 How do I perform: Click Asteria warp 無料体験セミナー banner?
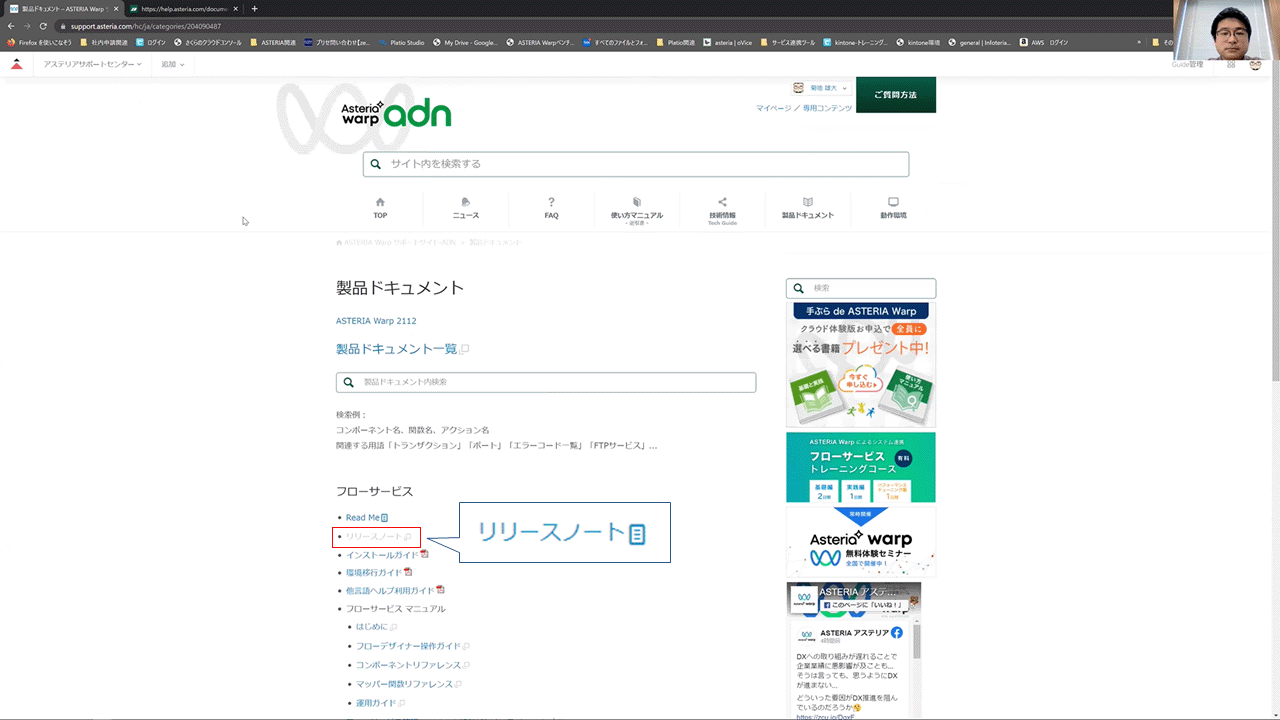[x=861, y=541]
